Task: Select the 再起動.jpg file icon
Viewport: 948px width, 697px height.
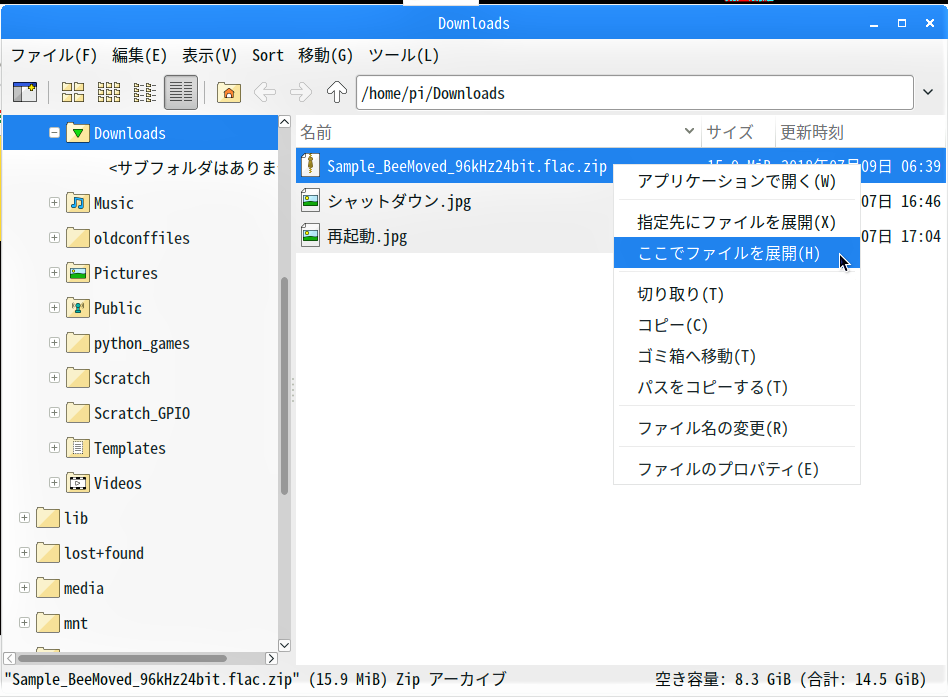Action: [x=311, y=236]
